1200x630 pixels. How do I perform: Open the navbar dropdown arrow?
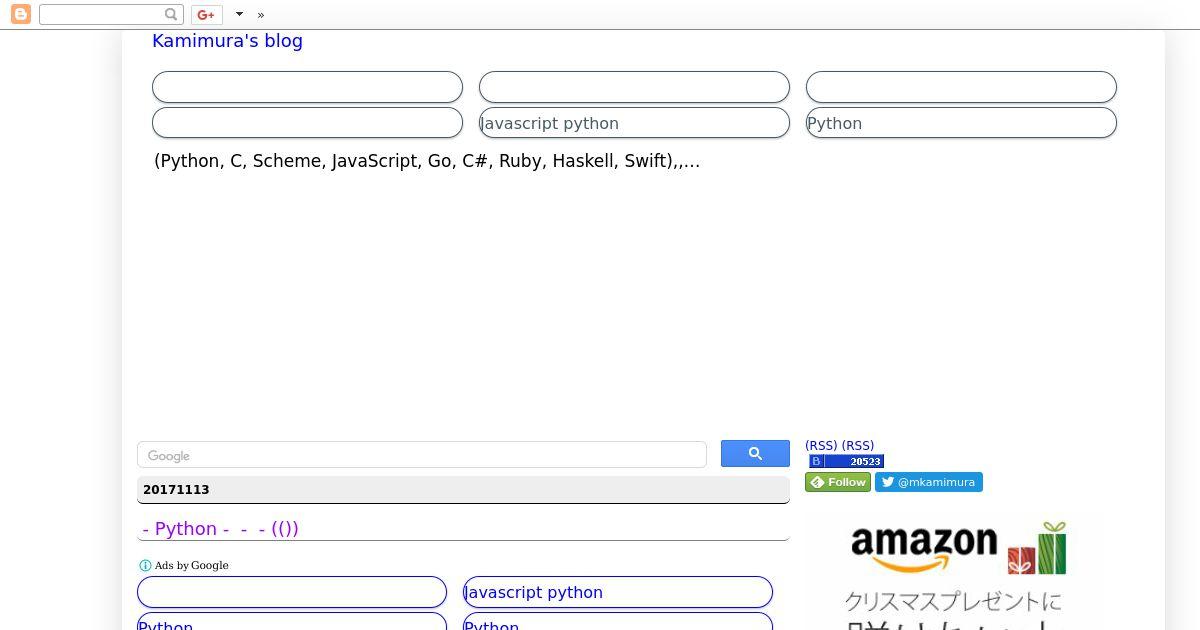click(239, 14)
